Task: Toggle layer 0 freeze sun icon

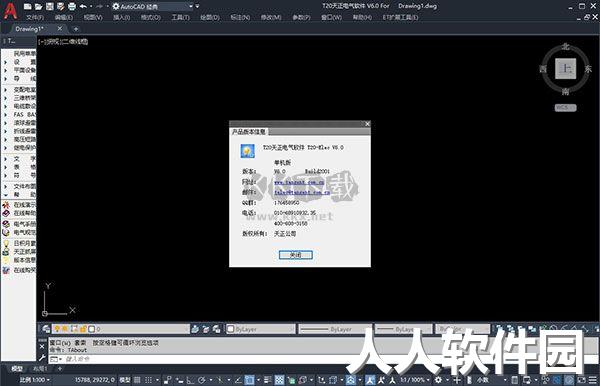Action: [x=65, y=329]
